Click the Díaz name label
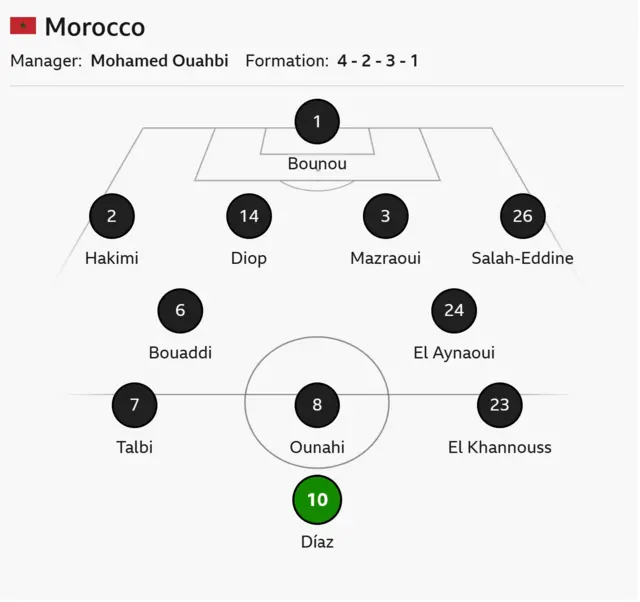 pyautogui.click(x=317, y=542)
